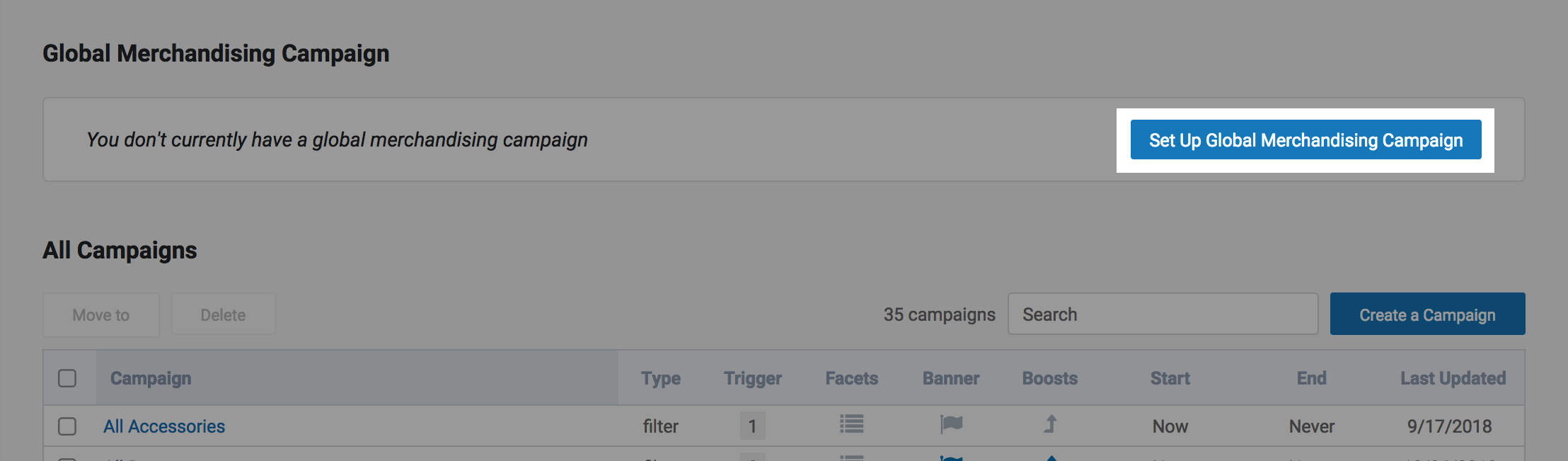Click the Banner column header
The width and height of the screenshot is (1568, 461).
tap(950, 378)
